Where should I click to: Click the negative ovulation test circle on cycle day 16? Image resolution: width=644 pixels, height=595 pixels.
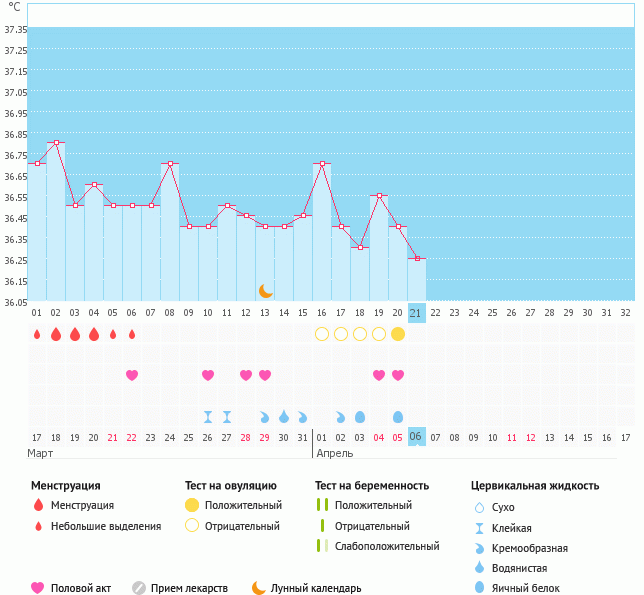point(322,334)
